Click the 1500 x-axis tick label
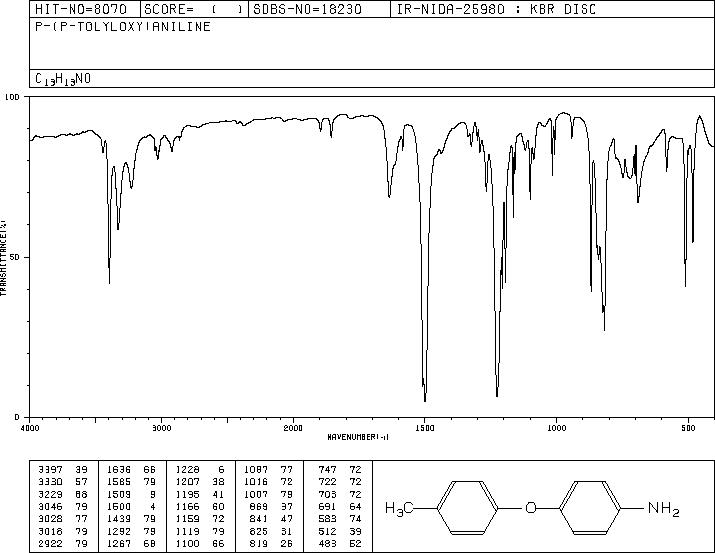The height and width of the screenshot is (553, 715). pyautogui.click(x=425, y=428)
